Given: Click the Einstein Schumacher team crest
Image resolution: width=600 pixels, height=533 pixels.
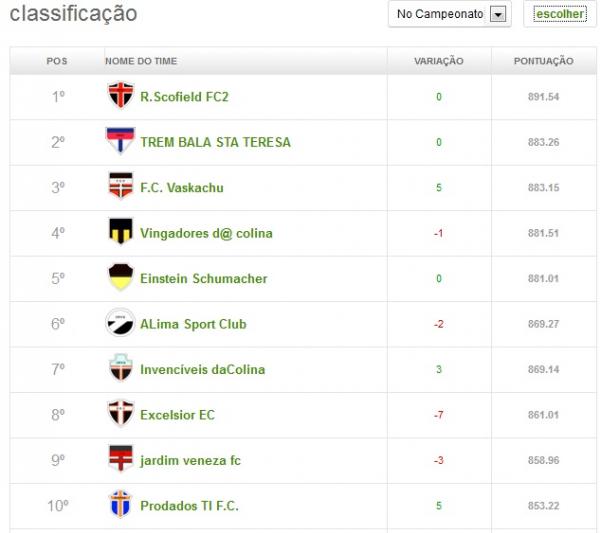Looking at the screenshot, I should coord(120,278).
